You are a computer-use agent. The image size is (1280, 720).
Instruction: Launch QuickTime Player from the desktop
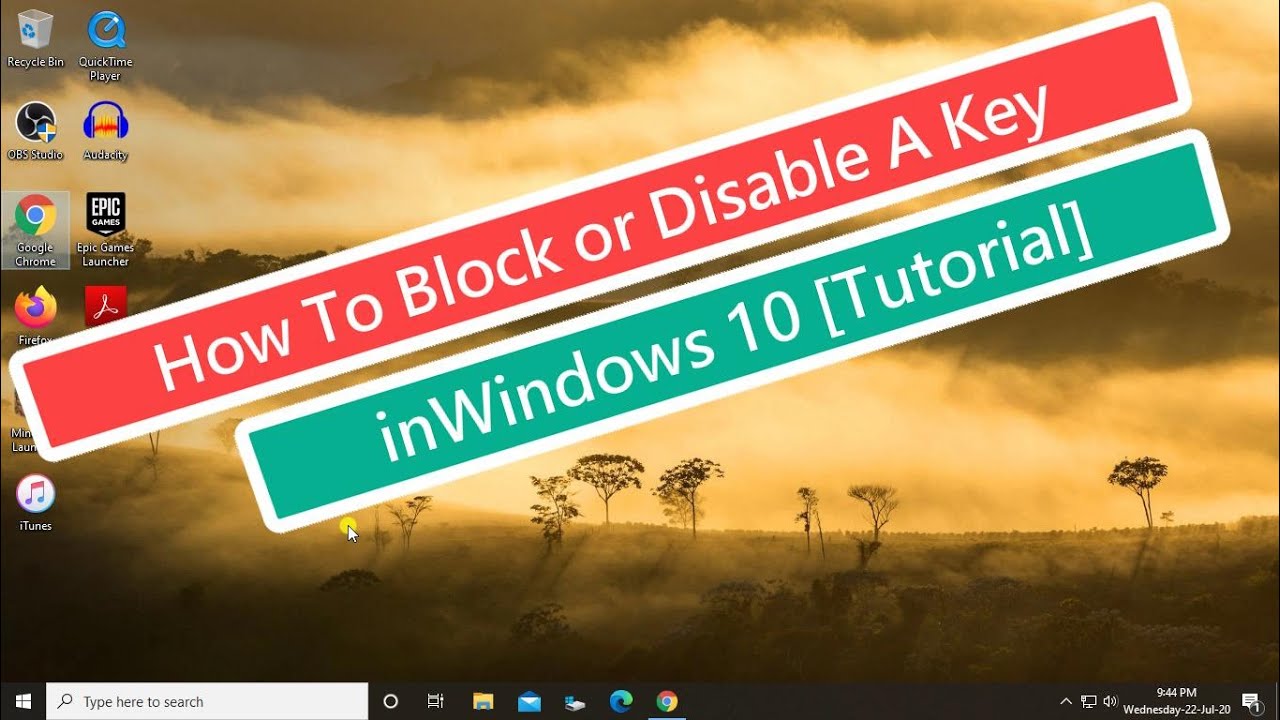(105, 46)
